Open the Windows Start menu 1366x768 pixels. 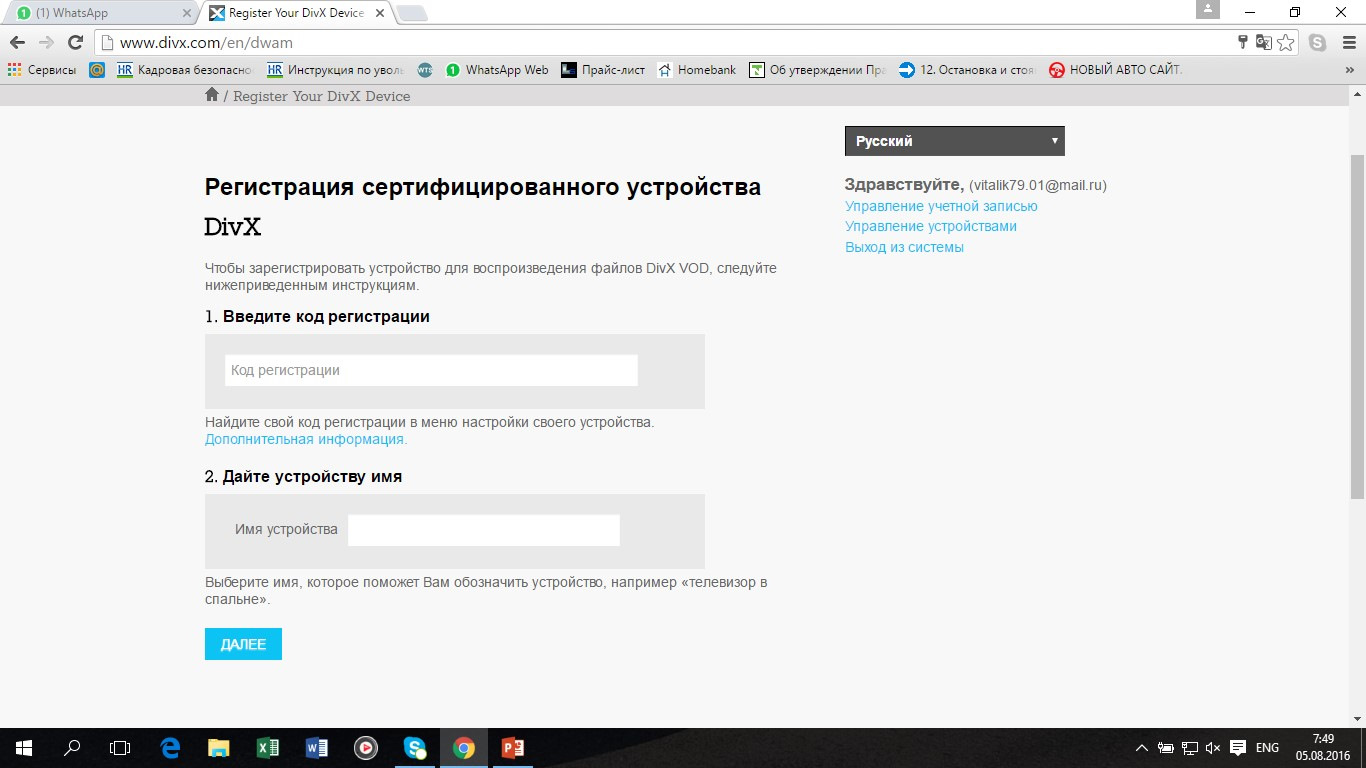(x=24, y=747)
